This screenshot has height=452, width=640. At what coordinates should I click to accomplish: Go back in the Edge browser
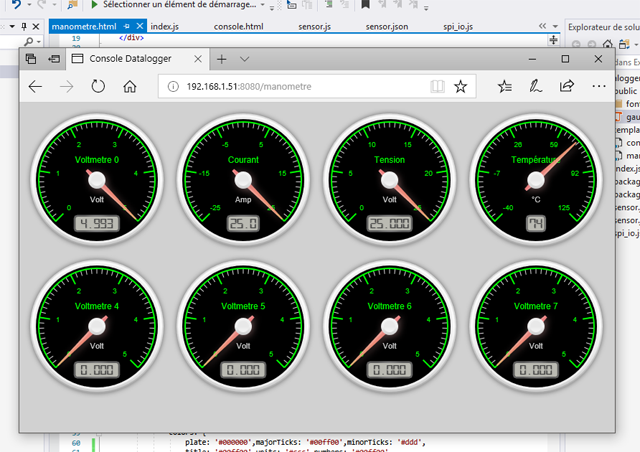36,87
